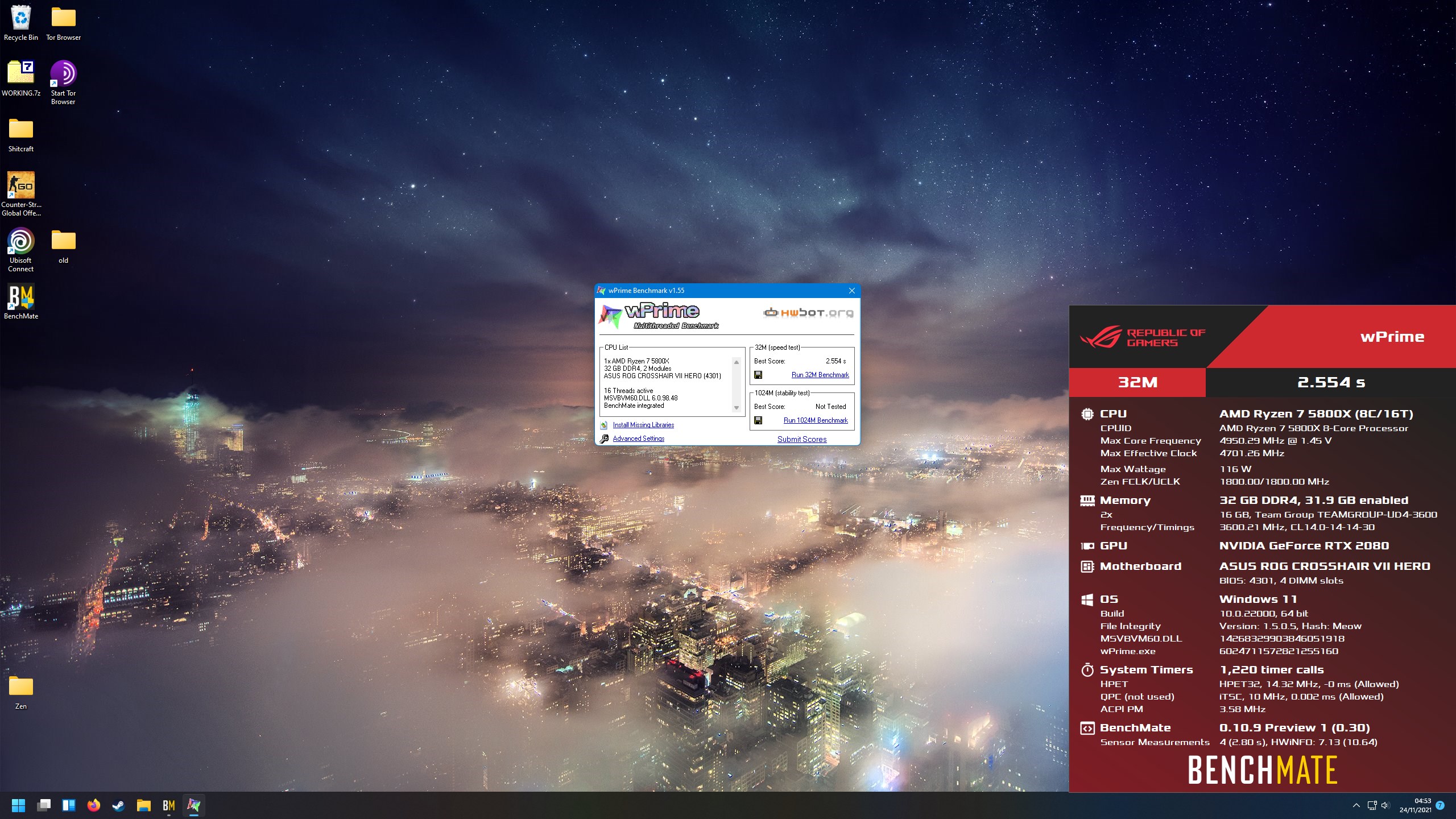This screenshot has width=1456, height=819.
Task: Save the 32M score floppy icon
Action: coord(758,375)
